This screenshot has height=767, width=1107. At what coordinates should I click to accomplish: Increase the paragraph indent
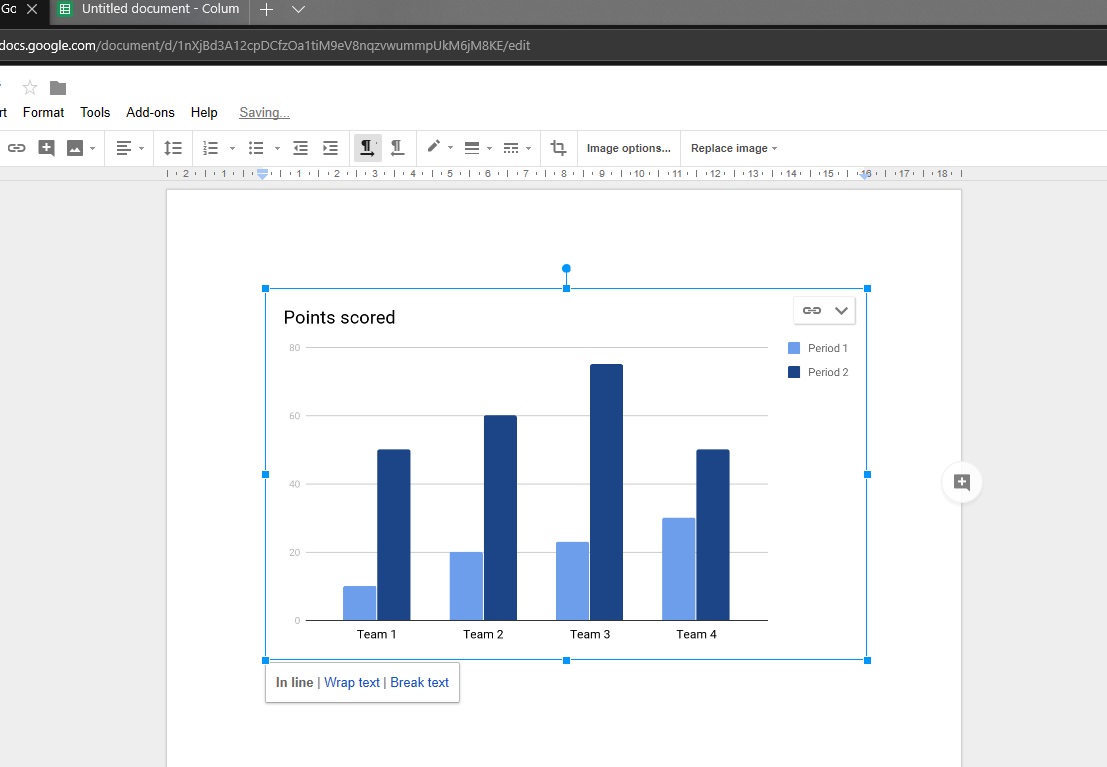(x=330, y=148)
